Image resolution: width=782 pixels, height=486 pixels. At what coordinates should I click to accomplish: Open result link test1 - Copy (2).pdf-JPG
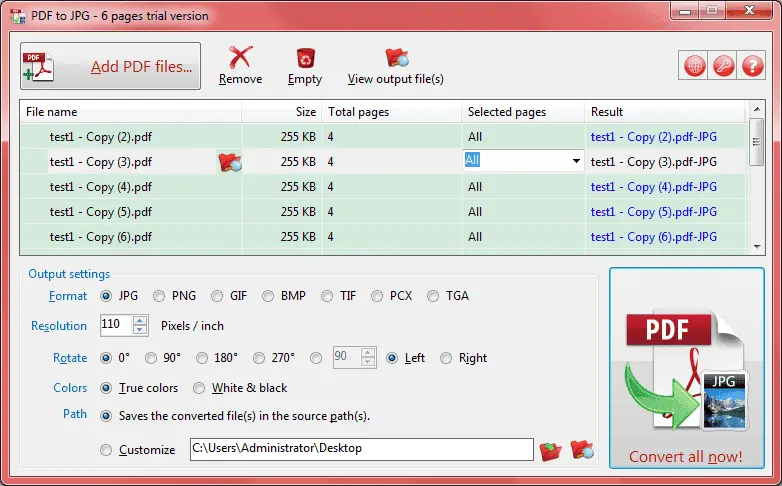[654, 137]
